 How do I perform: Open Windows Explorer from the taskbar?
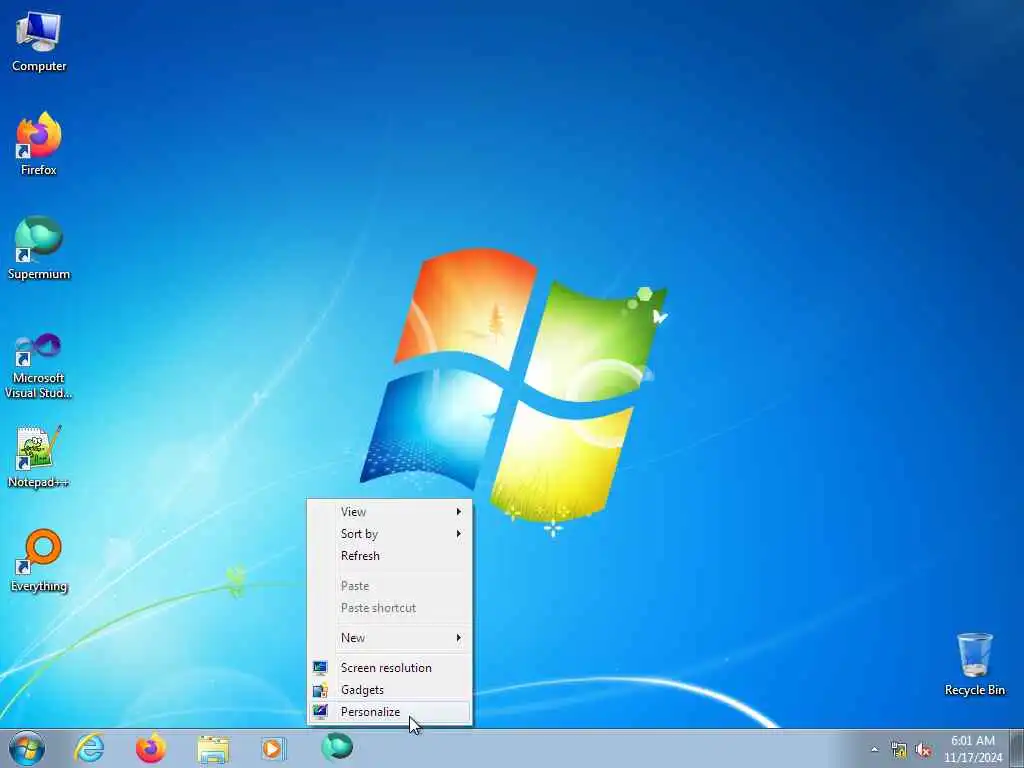pyautogui.click(x=213, y=748)
